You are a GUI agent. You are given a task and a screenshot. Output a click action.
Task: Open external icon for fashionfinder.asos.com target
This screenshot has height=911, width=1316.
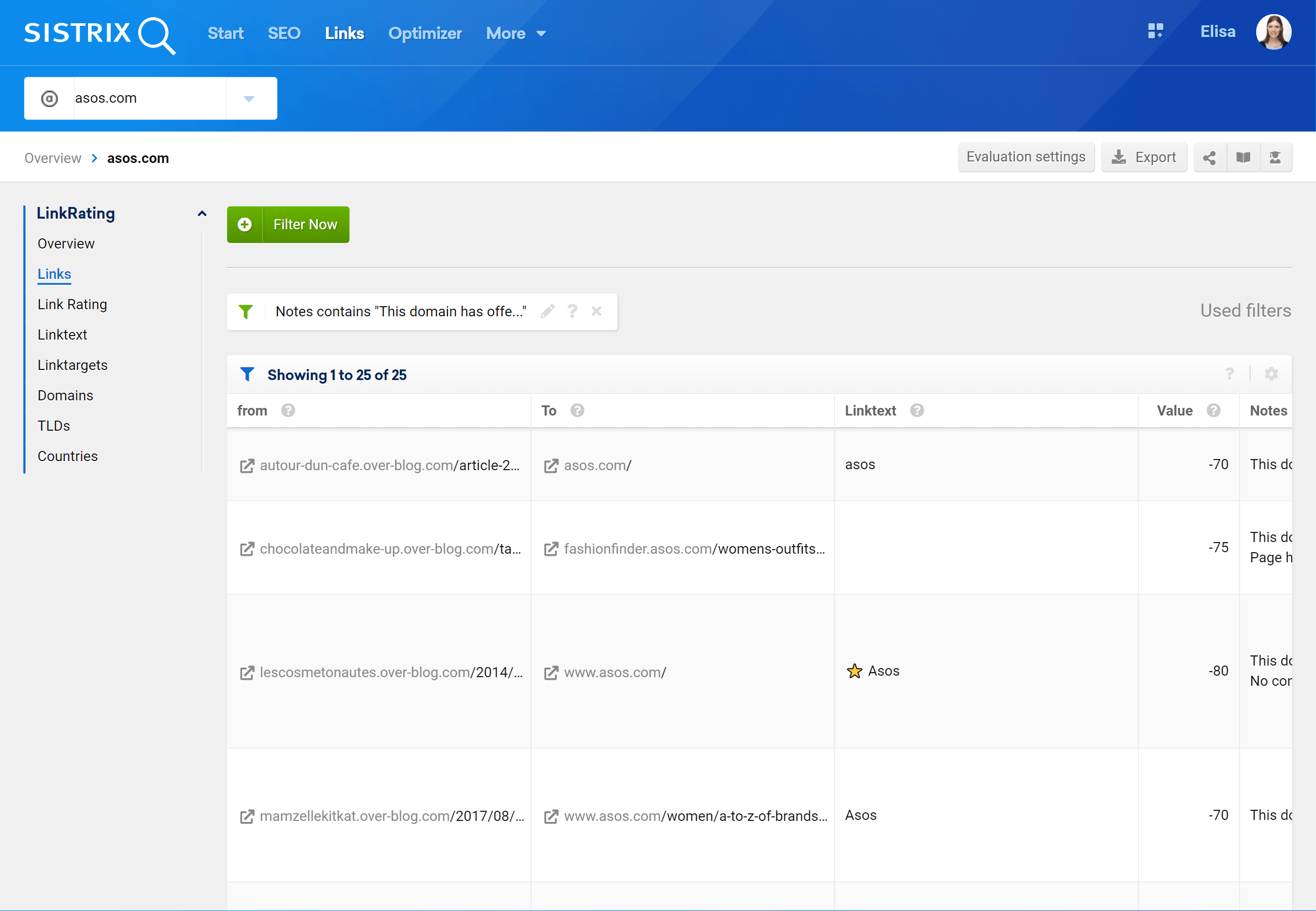pyautogui.click(x=551, y=549)
